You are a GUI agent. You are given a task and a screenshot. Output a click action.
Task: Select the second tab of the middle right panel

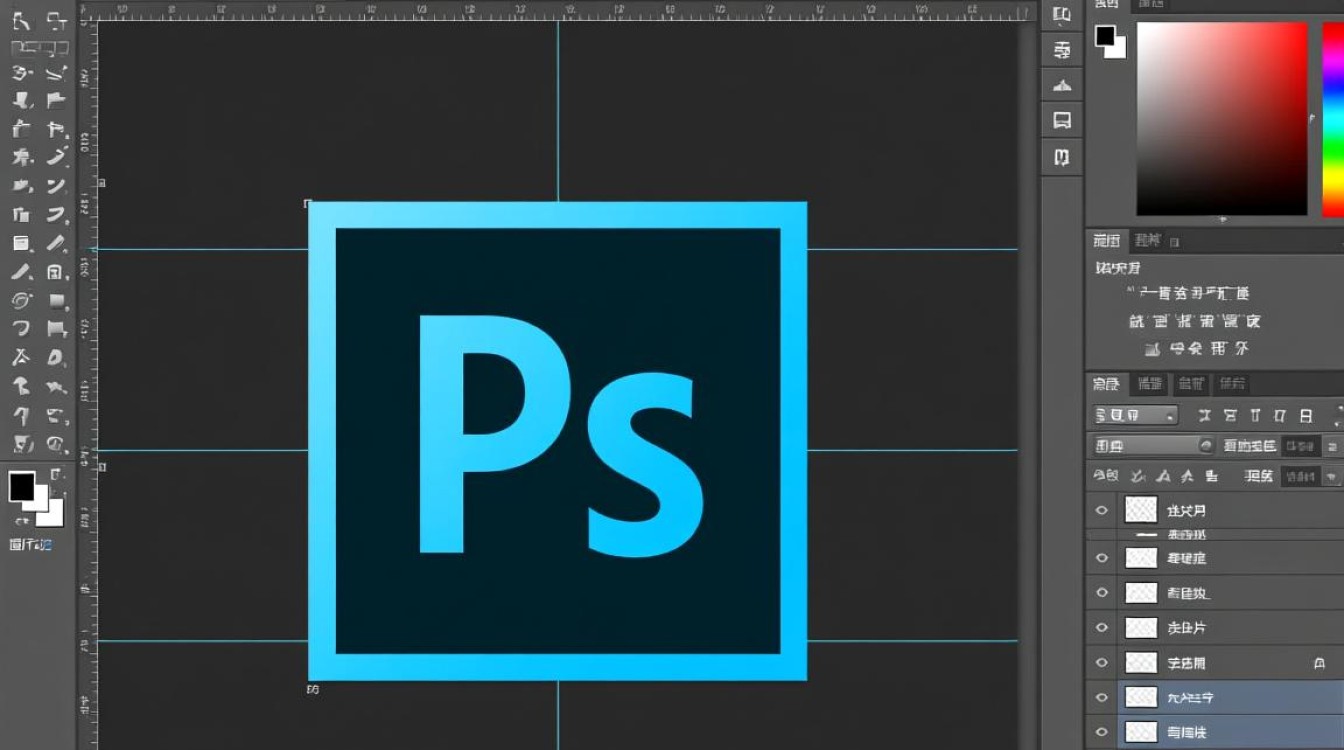click(1147, 241)
